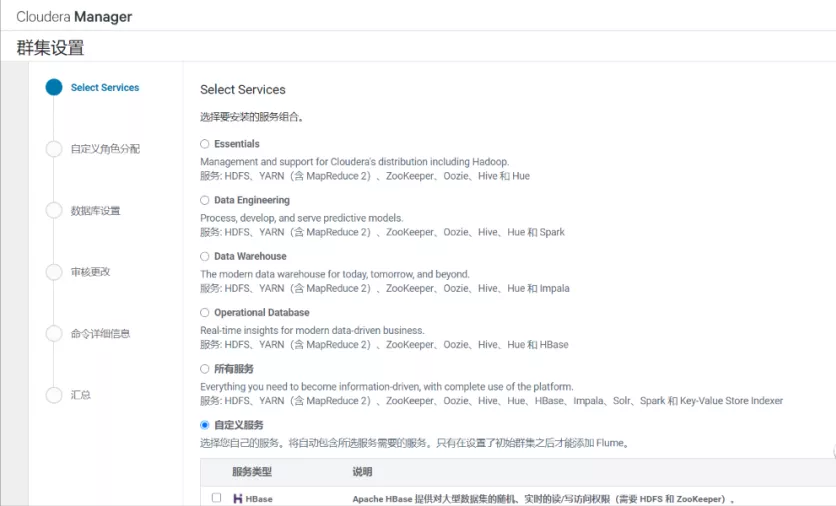This screenshot has width=836, height=506.
Task: Click the 'Process, develop, and serve predictive models' text
Action: click(302, 218)
